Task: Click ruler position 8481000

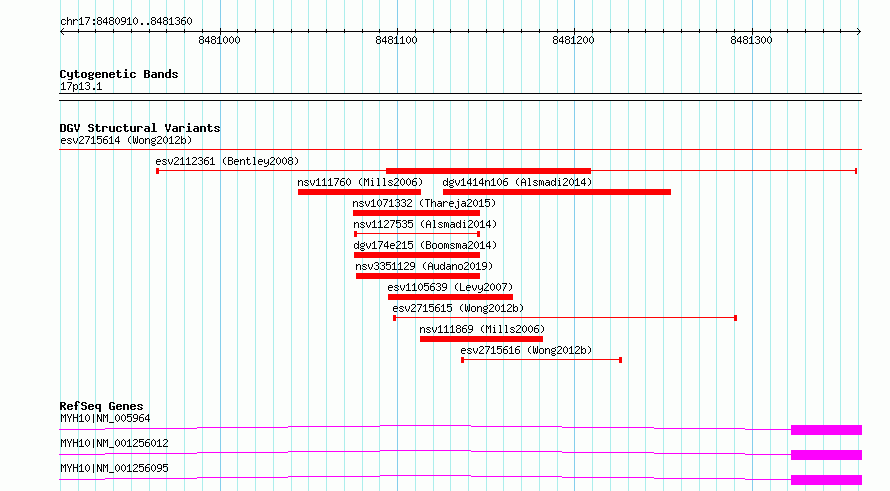Action: [219, 40]
